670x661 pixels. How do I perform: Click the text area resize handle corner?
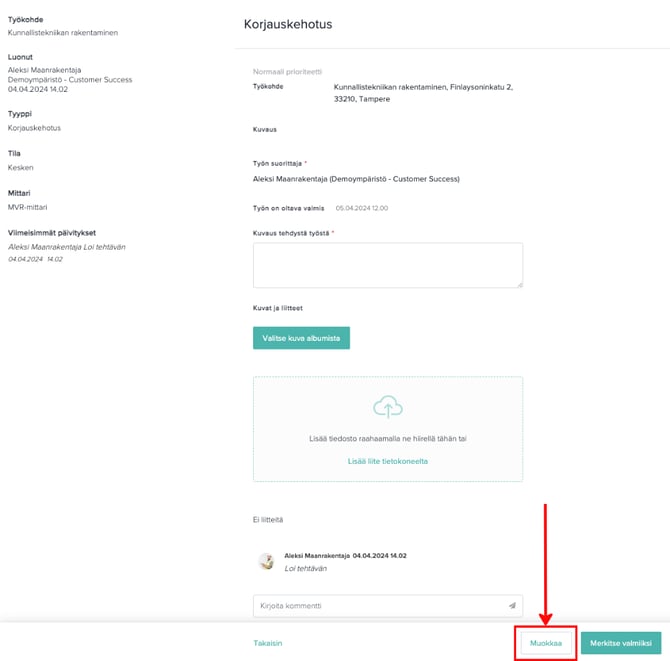pos(519,284)
